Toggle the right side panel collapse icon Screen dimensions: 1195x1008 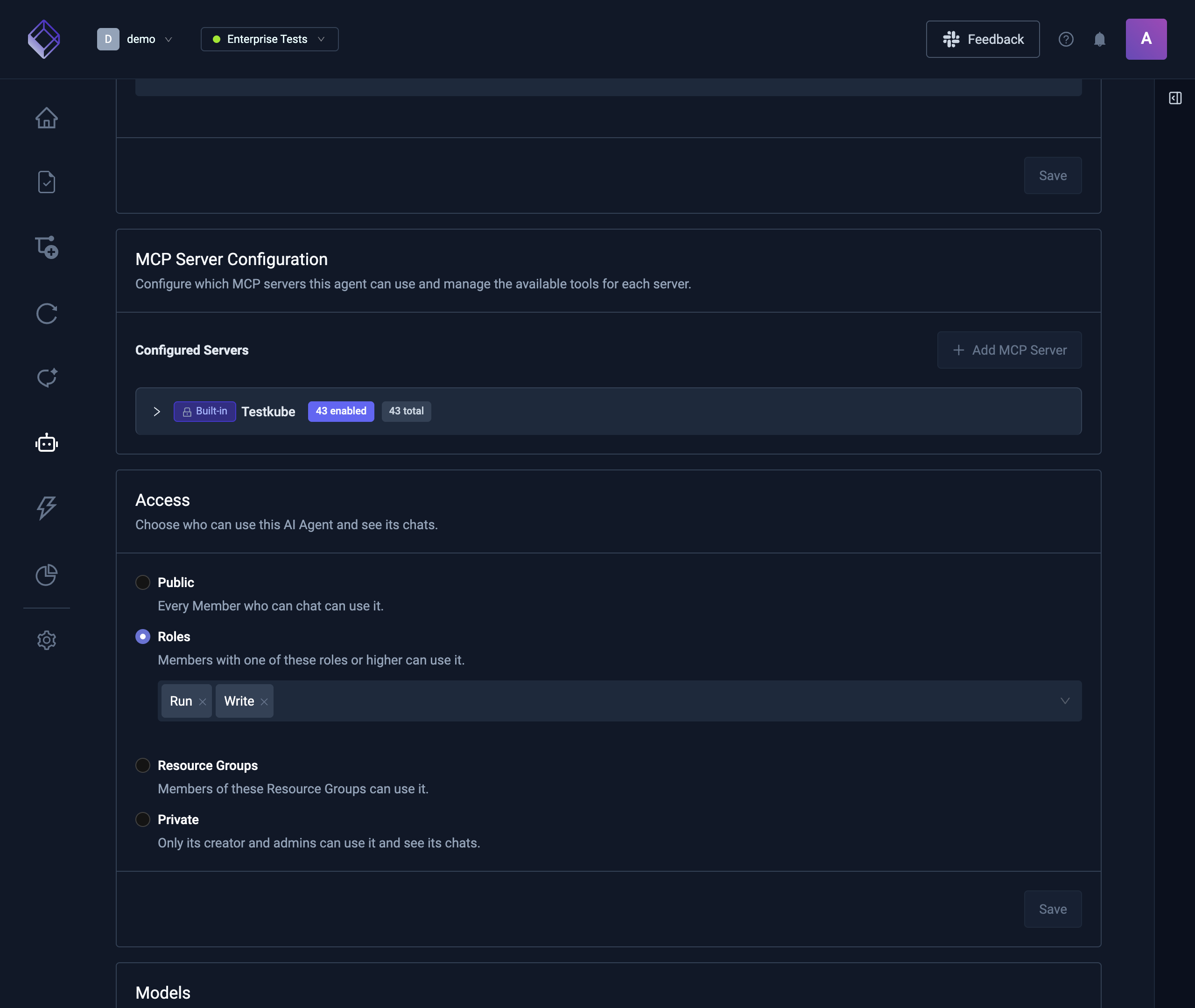[1175, 98]
